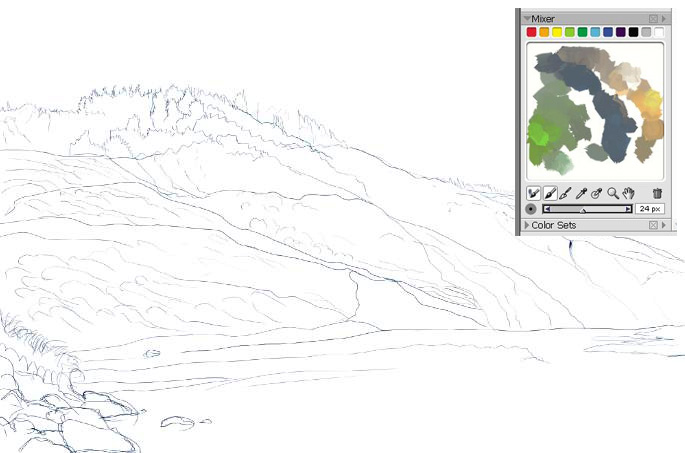685x453 pixels.
Task: Select the Mix Color palette knife tool
Action: click(565, 193)
